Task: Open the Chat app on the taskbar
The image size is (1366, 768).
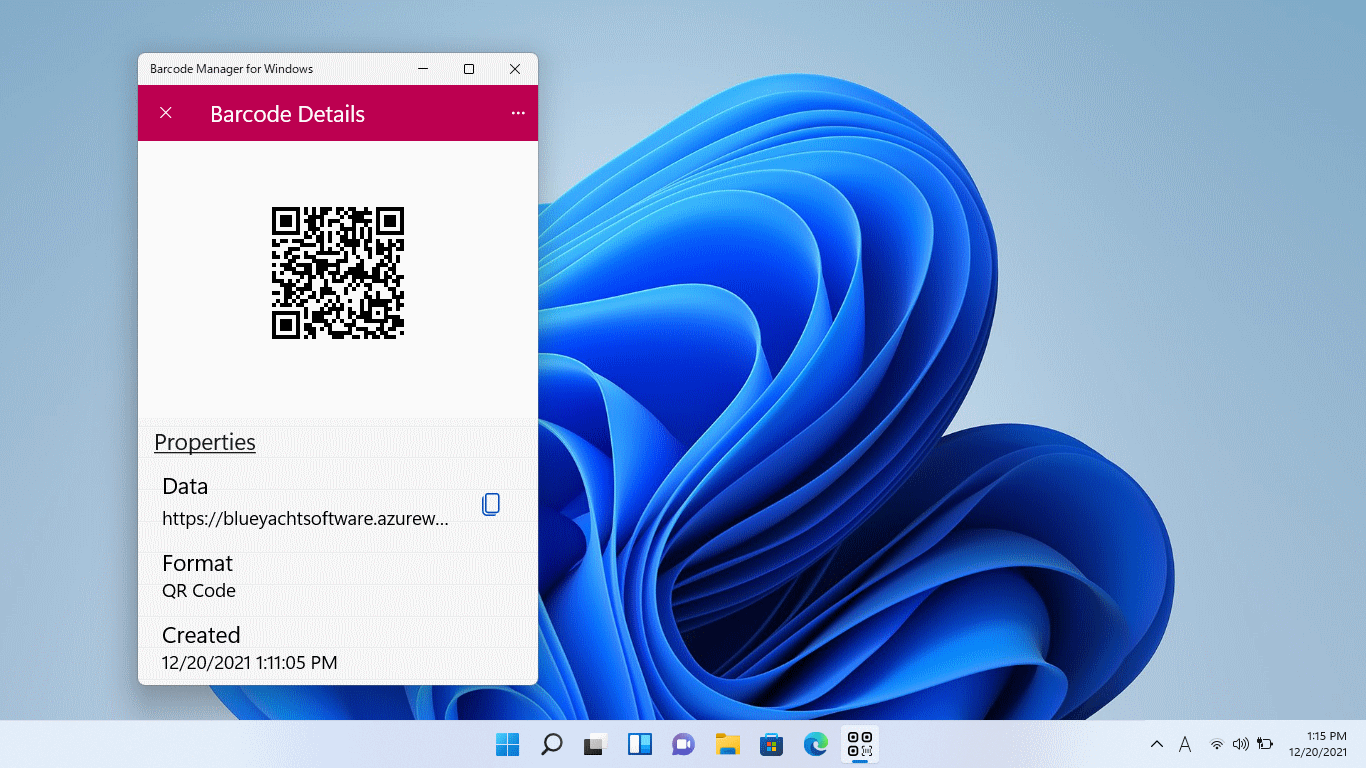Action: coord(683,744)
